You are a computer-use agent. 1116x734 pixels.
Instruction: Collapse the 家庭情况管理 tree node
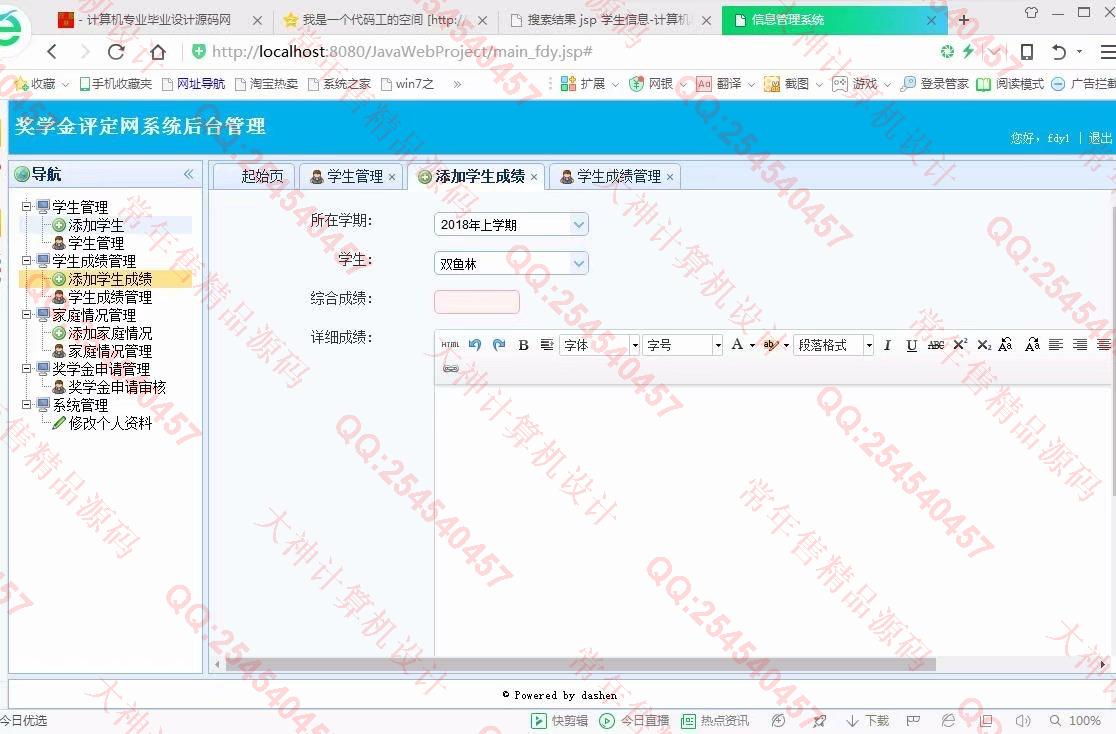26,315
